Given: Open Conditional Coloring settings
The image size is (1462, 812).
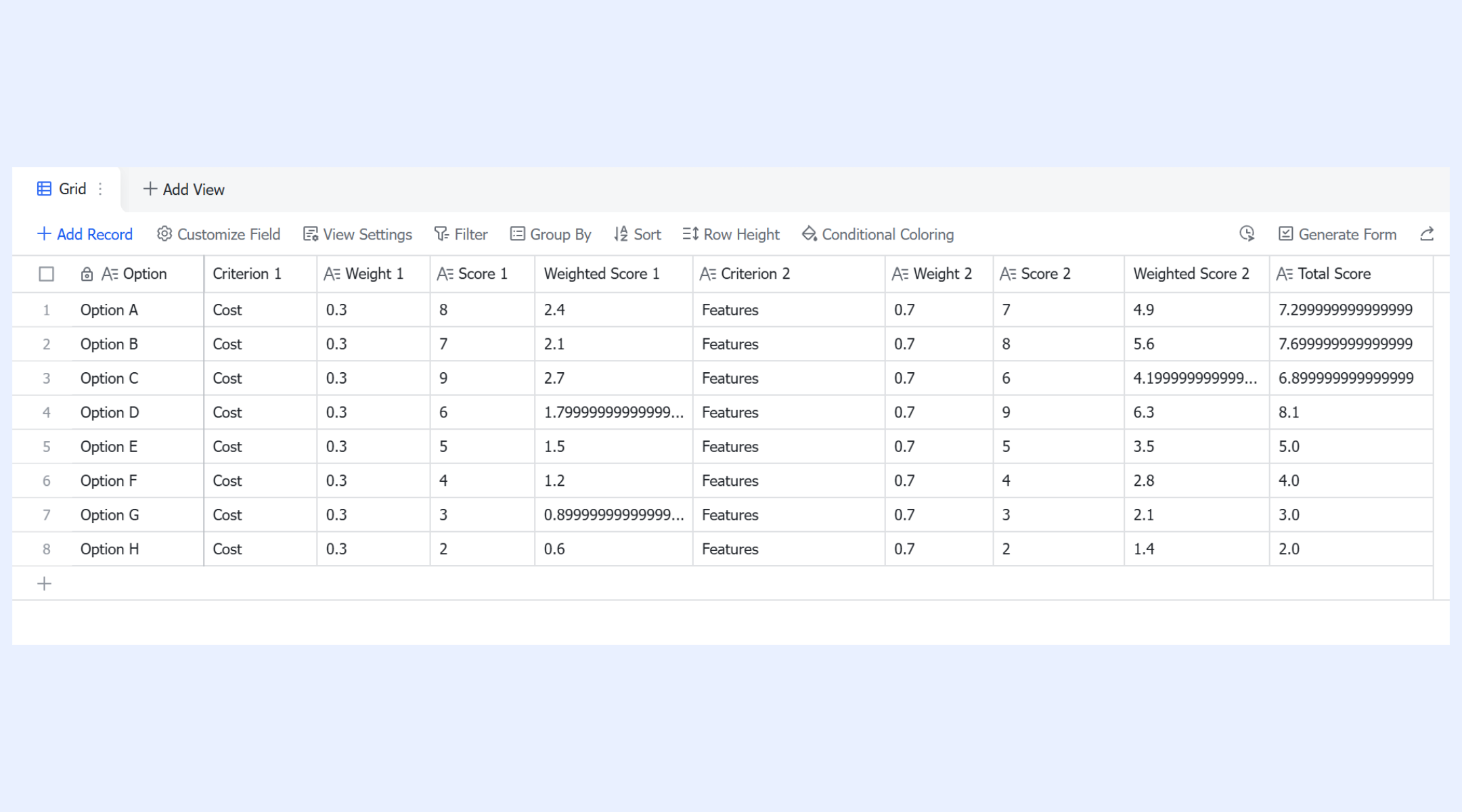Looking at the screenshot, I should click(x=878, y=234).
